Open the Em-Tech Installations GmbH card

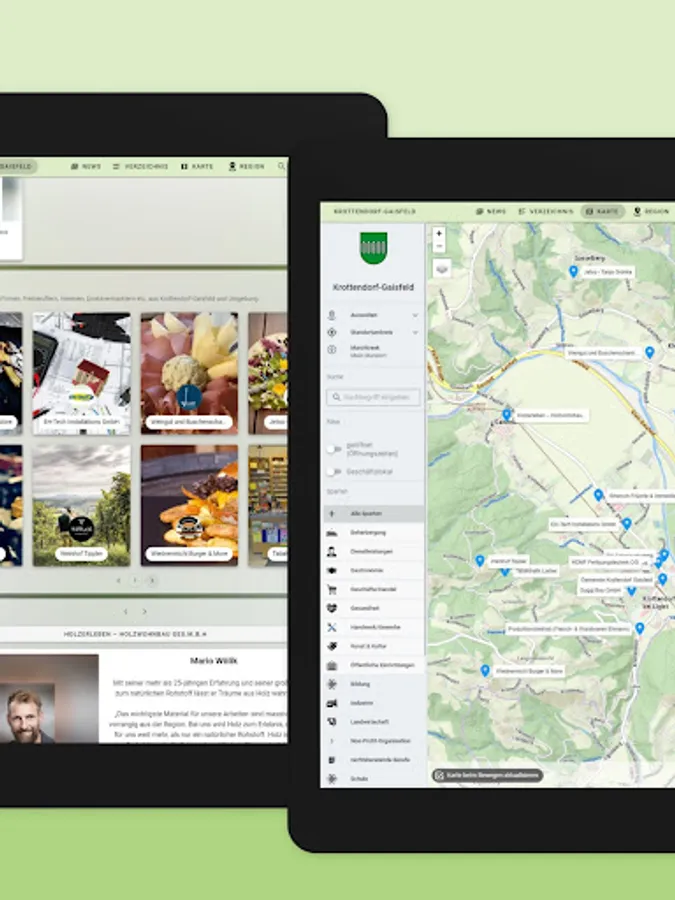pos(82,373)
